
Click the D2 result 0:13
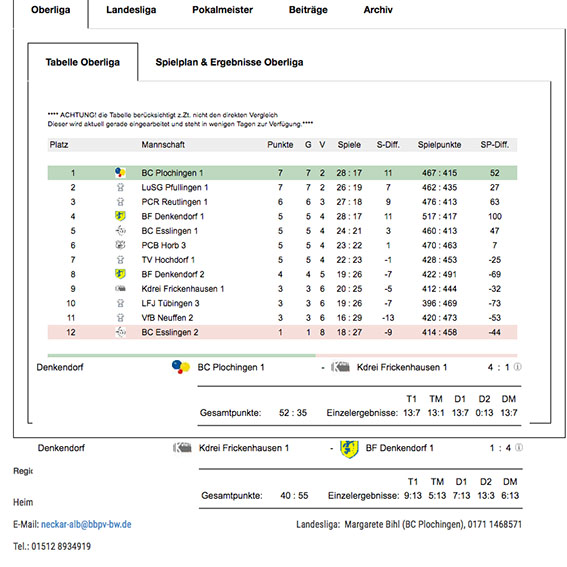pos(484,413)
